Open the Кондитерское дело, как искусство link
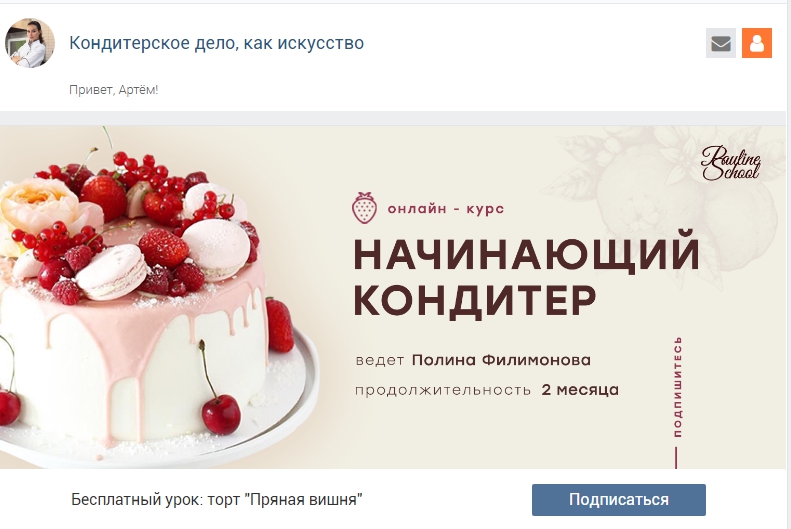791x529 pixels. click(216, 43)
